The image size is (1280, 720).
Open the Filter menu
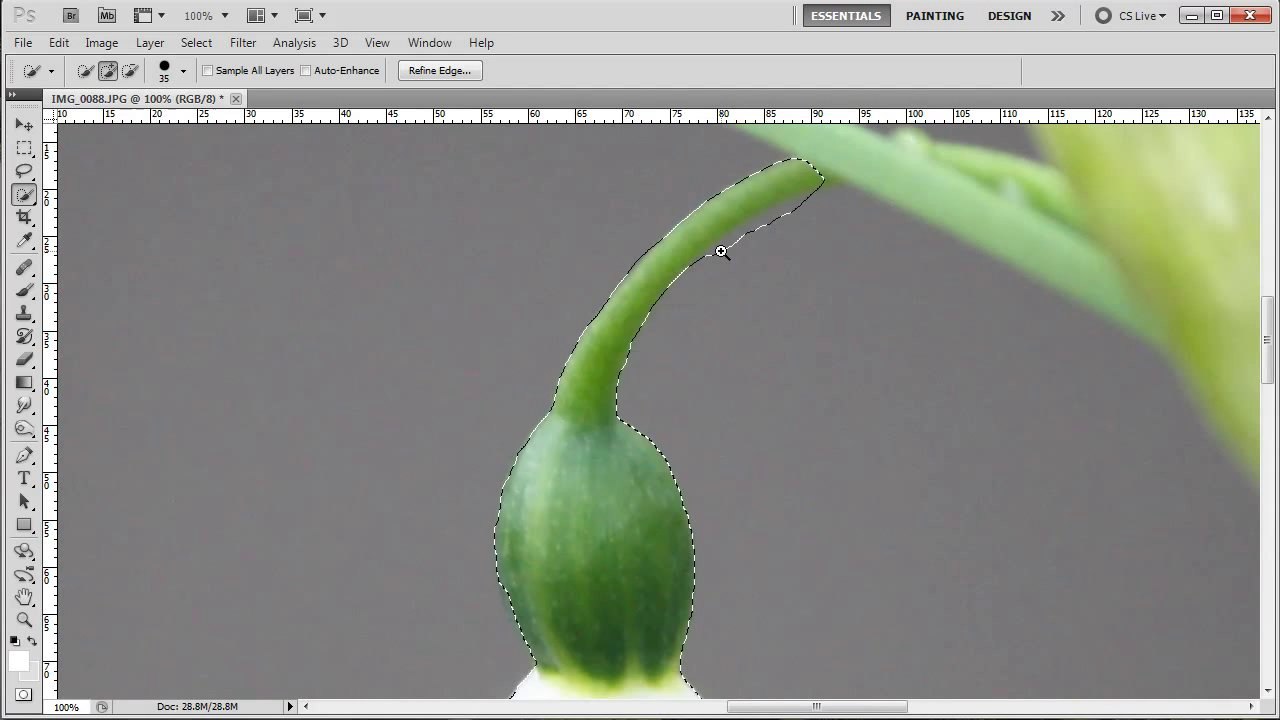click(x=243, y=43)
